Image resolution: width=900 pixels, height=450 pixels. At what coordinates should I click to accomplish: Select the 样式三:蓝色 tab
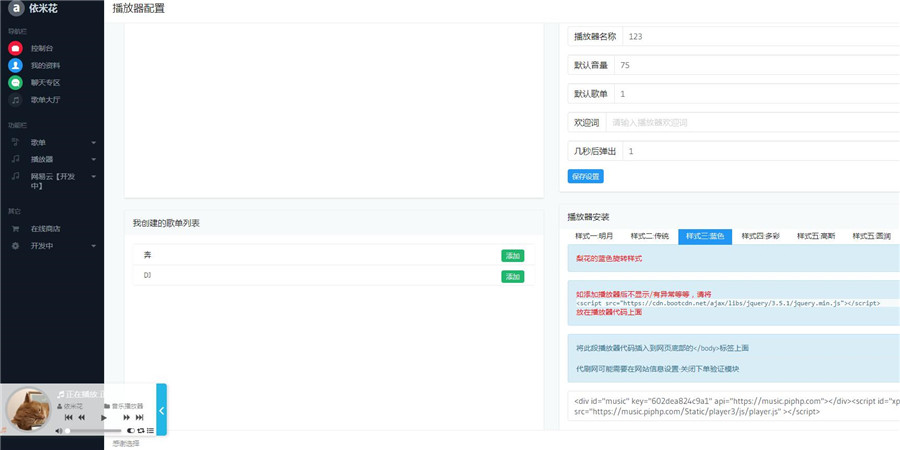705,236
